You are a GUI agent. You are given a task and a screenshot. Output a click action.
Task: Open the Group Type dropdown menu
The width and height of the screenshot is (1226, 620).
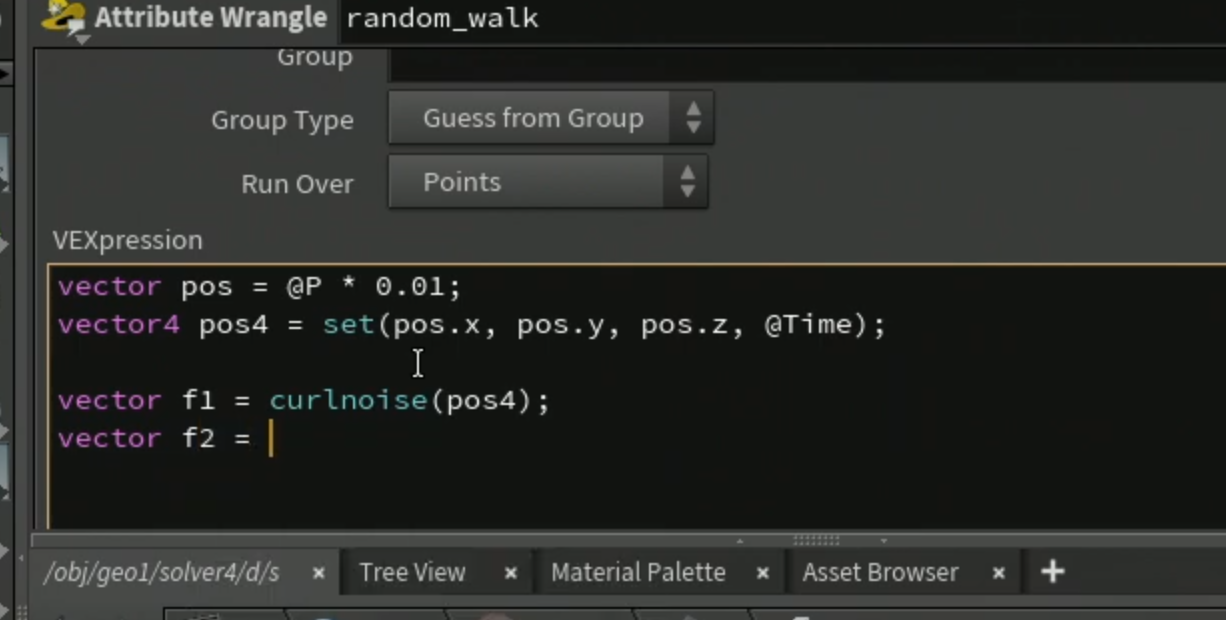(550, 118)
